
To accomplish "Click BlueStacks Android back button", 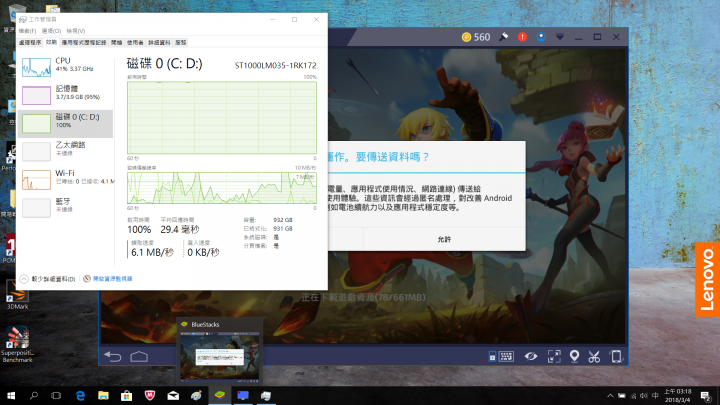I will click(112, 356).
